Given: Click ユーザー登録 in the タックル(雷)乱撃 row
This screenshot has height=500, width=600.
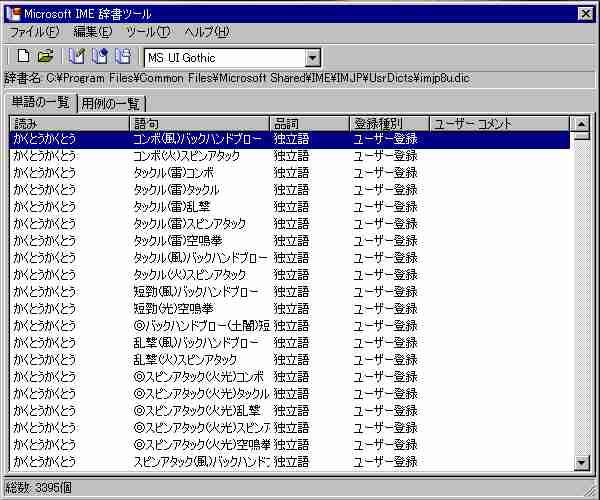Looking at the screenshot, I should click(385, 207).
